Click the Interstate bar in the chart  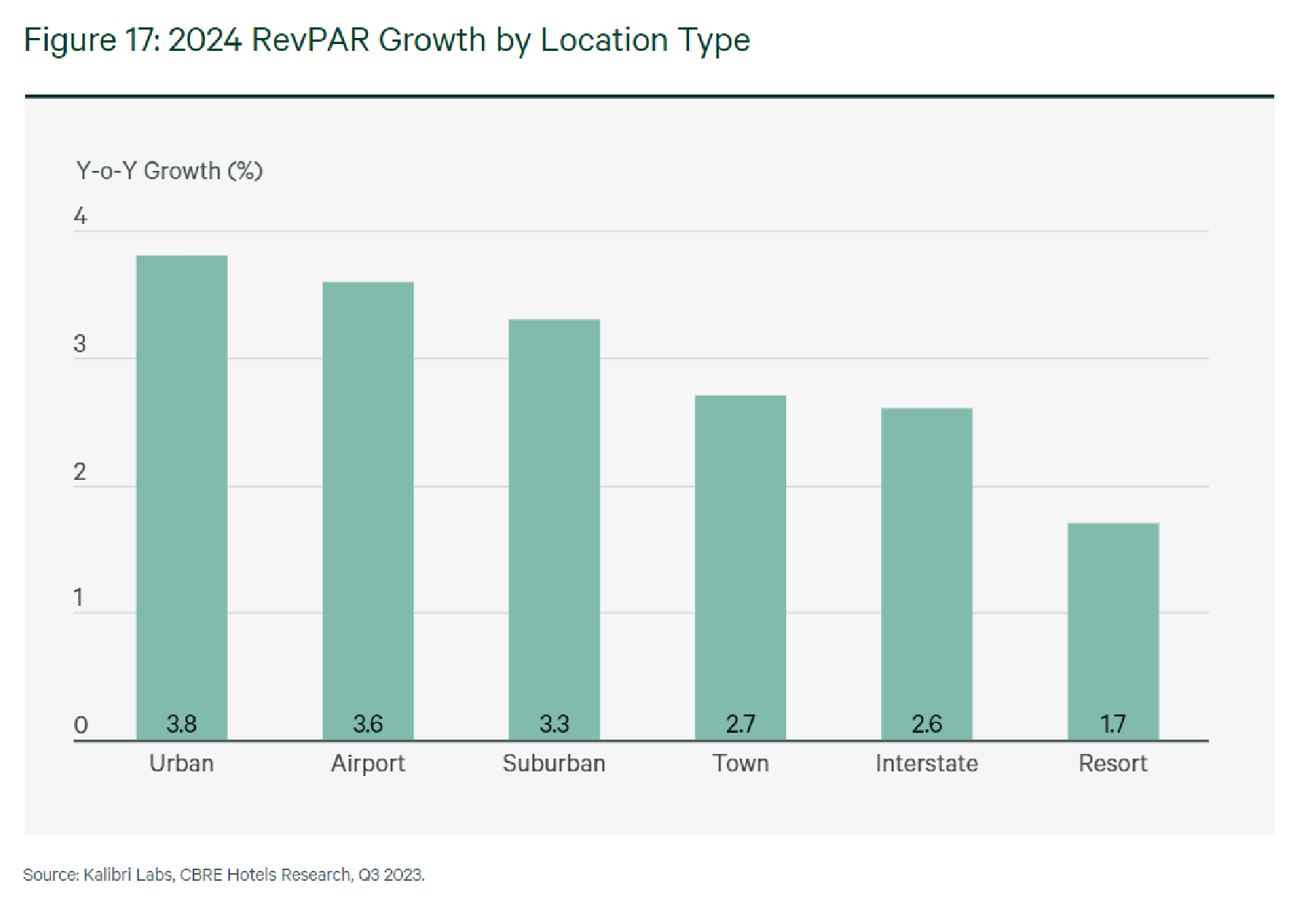pos(927,575)
